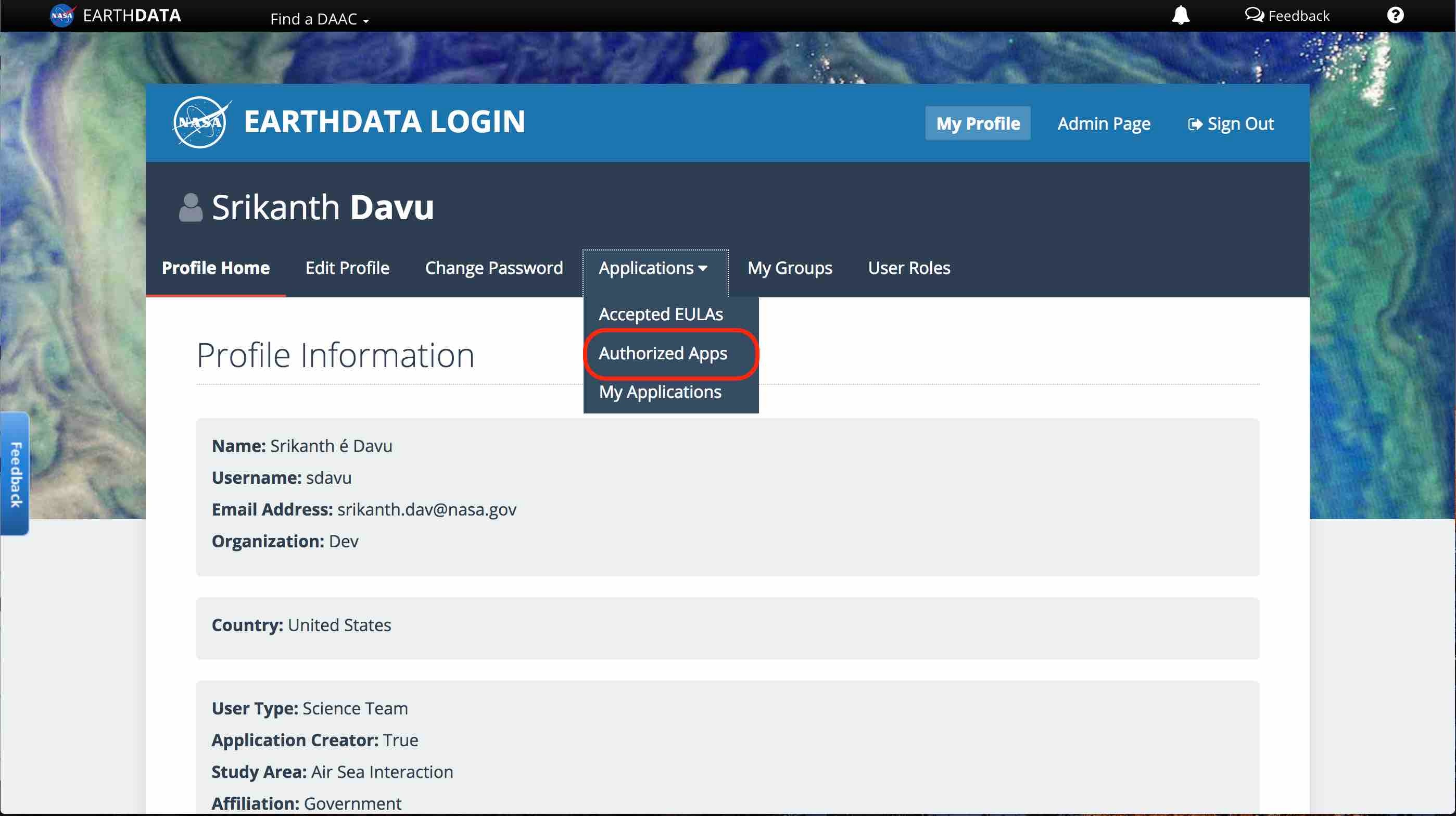Click the Country value United States
Viewport: 1456px width, 816px height.
(339, 625)
